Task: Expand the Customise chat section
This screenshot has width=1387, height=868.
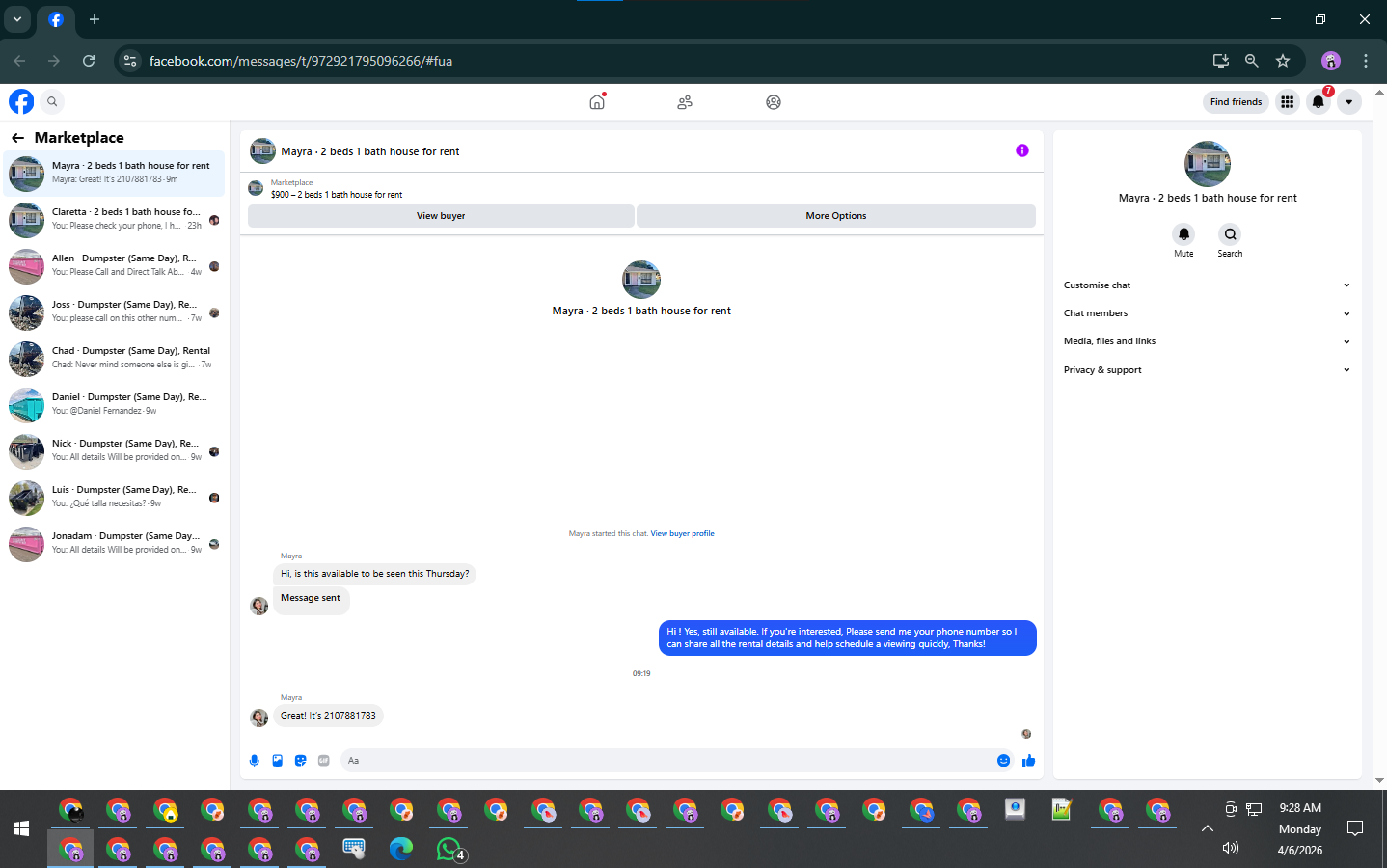Action: pos(1207,285)
